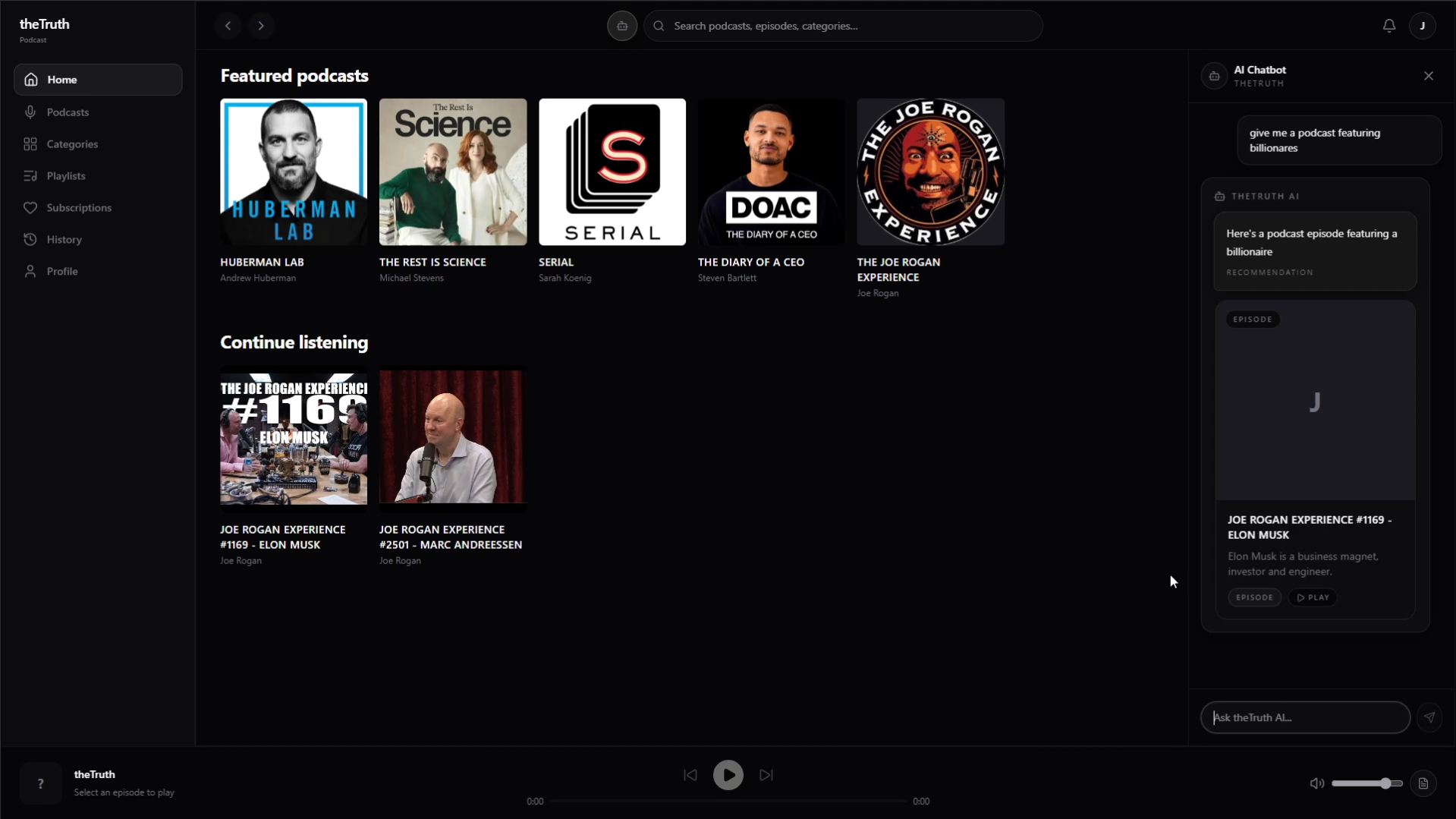Viewport: 1456px width, 819px height.
Task: Open The Diary of a CEO cover
Action: tap(772, 172)
